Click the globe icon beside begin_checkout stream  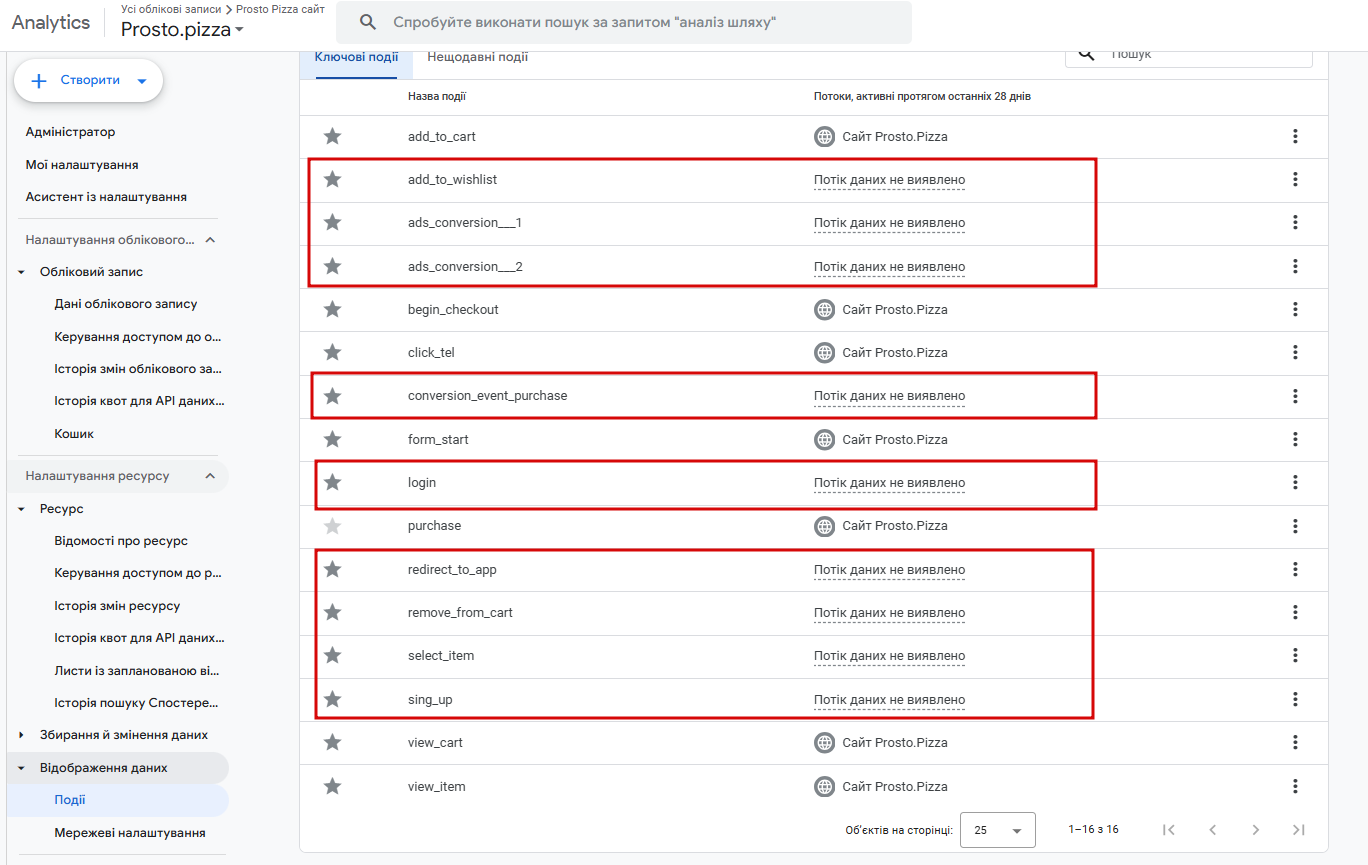tap(824, 309)
